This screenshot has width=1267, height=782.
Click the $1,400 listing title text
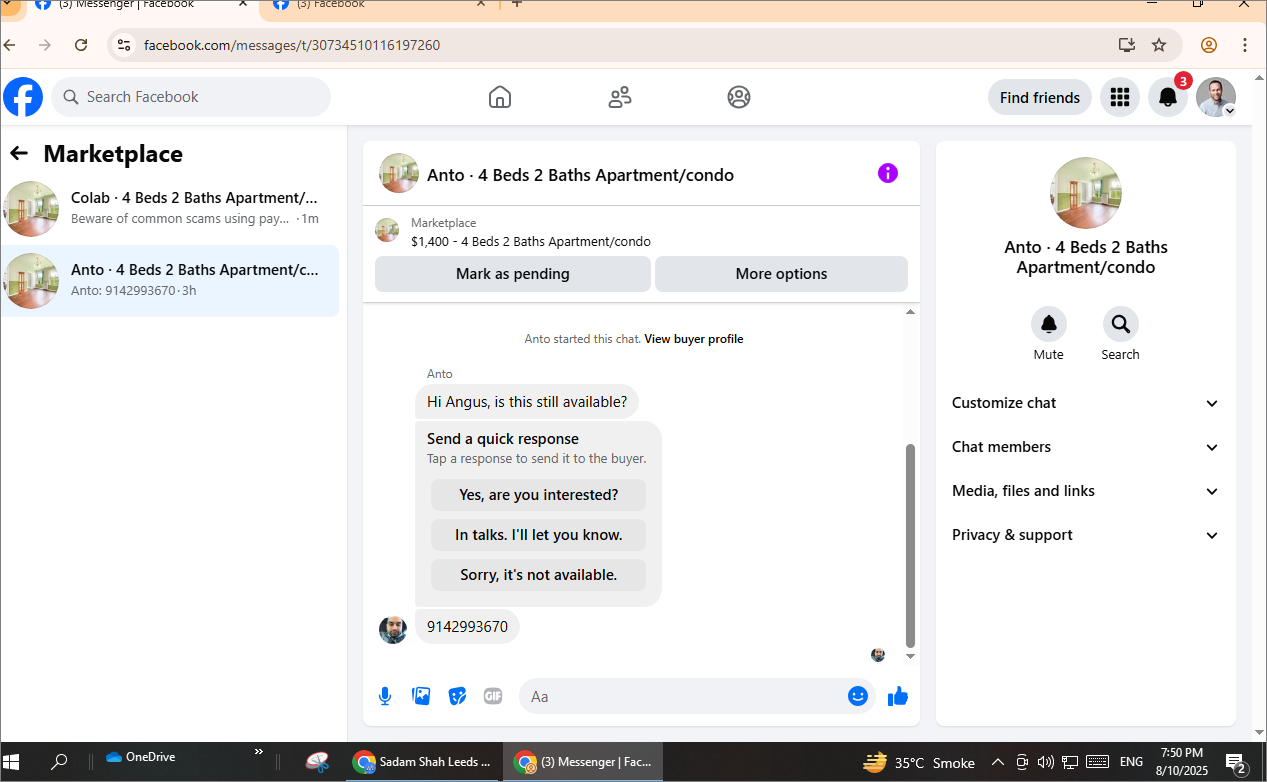pos(531,241)
